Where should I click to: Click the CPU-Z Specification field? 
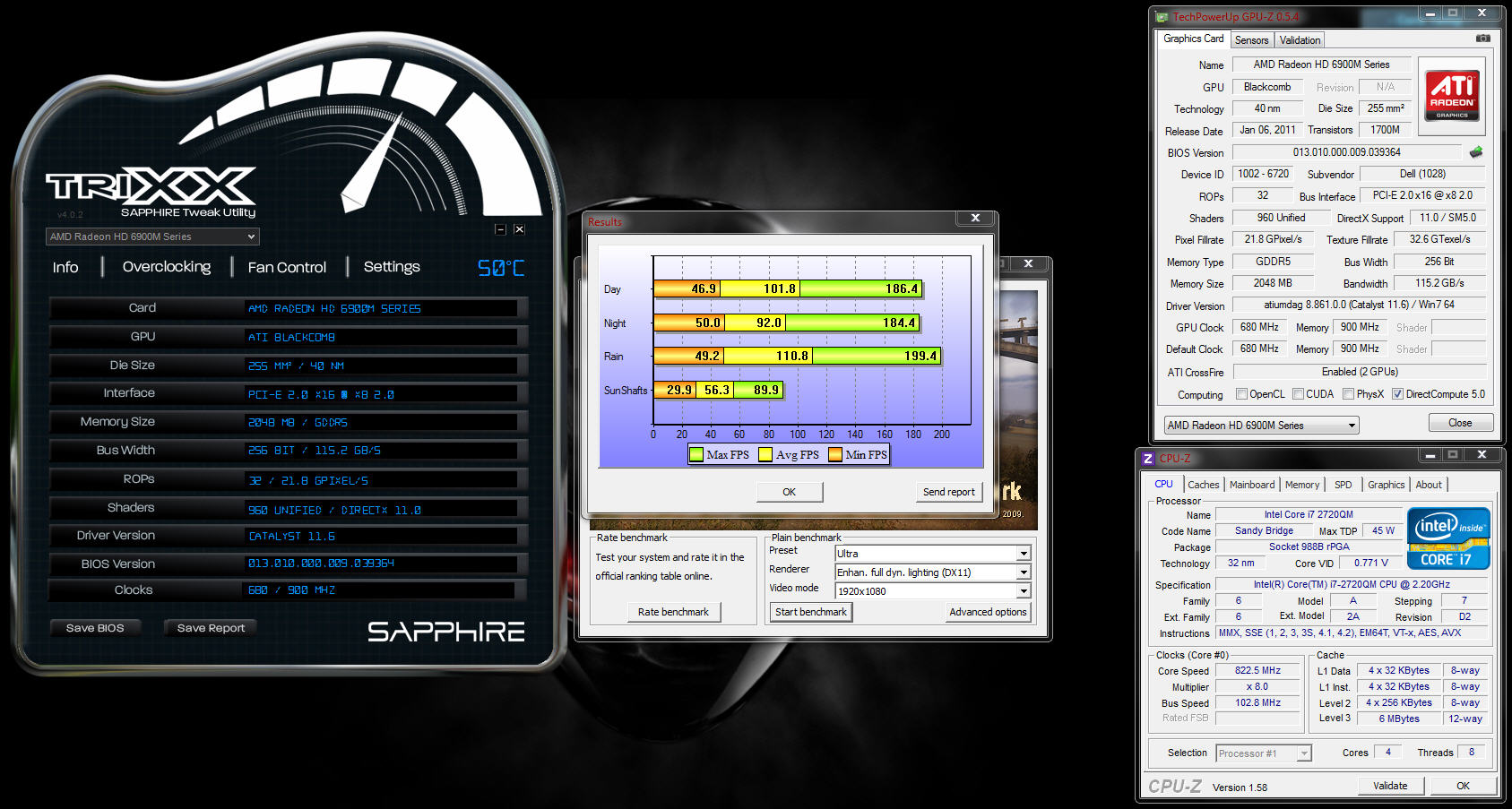1351,584
